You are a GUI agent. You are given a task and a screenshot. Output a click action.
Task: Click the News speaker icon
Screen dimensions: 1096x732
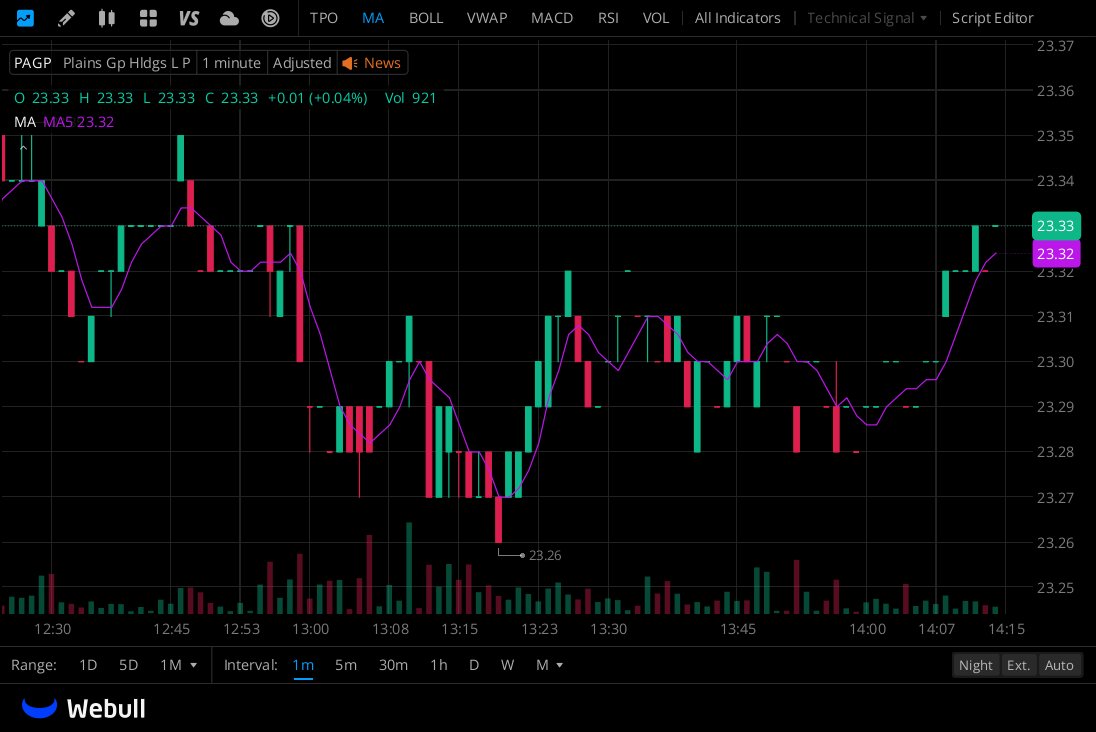[349, 63]
